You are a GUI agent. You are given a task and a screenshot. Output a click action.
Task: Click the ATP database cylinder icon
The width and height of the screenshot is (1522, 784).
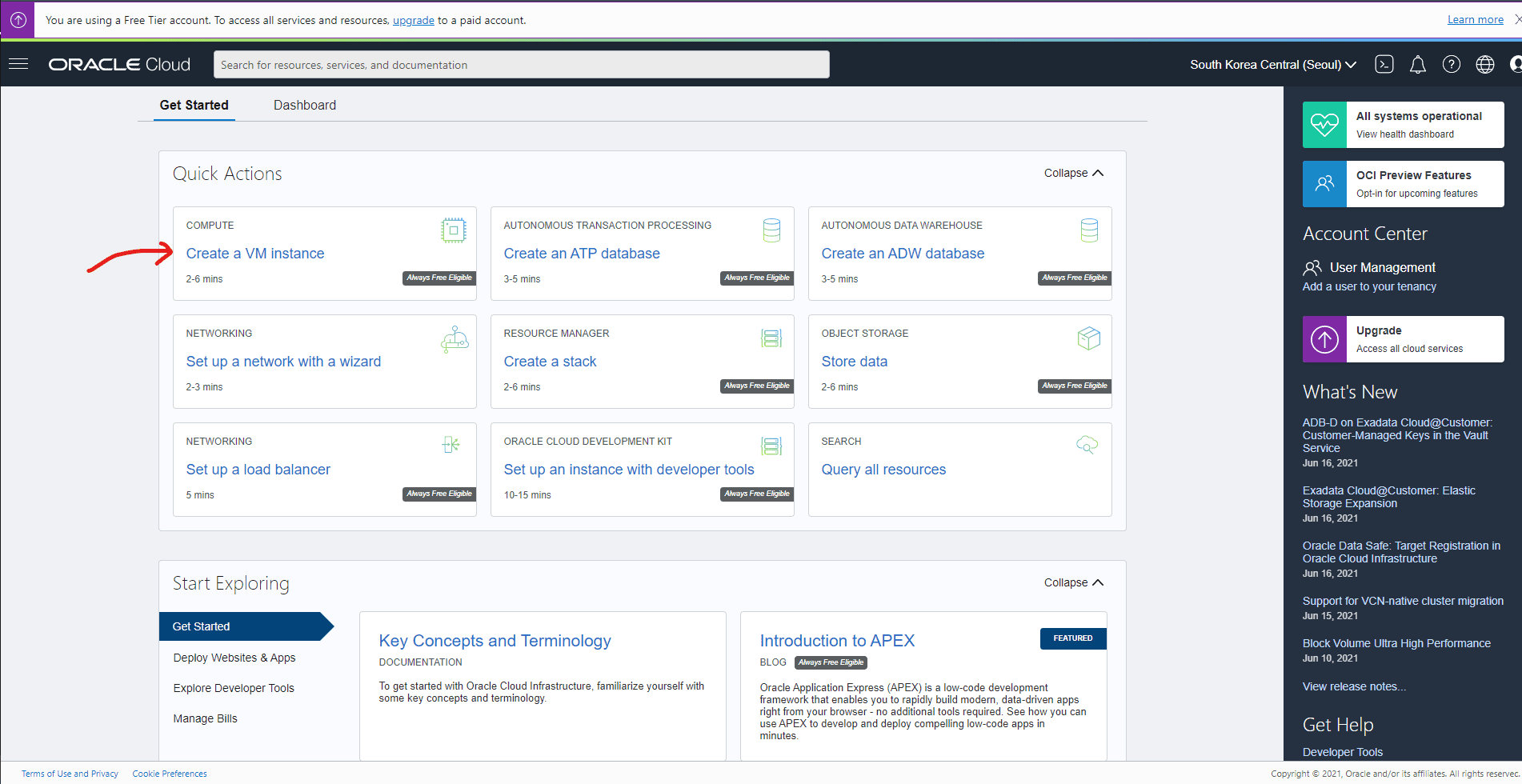coord(771,230)
